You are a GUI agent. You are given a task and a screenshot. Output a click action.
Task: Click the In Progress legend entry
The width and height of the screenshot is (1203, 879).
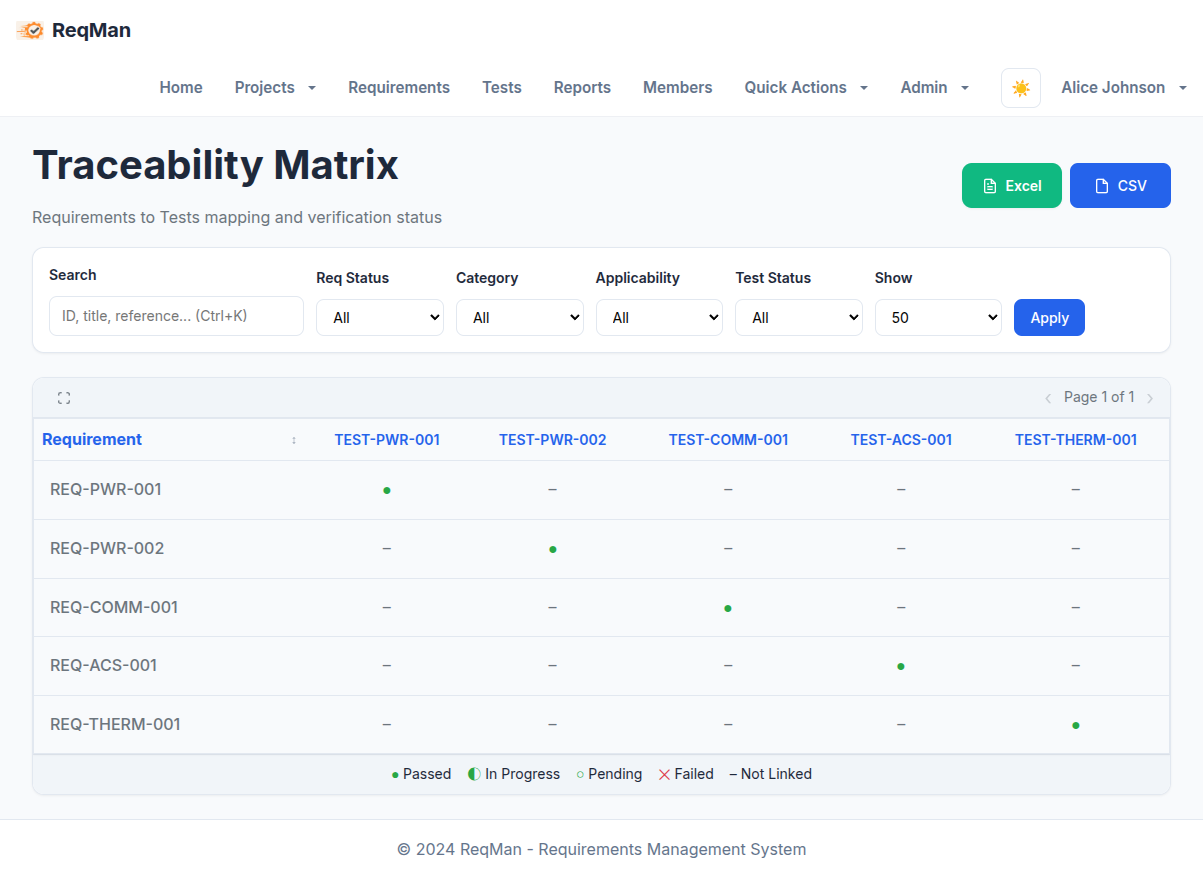[514, 774]
